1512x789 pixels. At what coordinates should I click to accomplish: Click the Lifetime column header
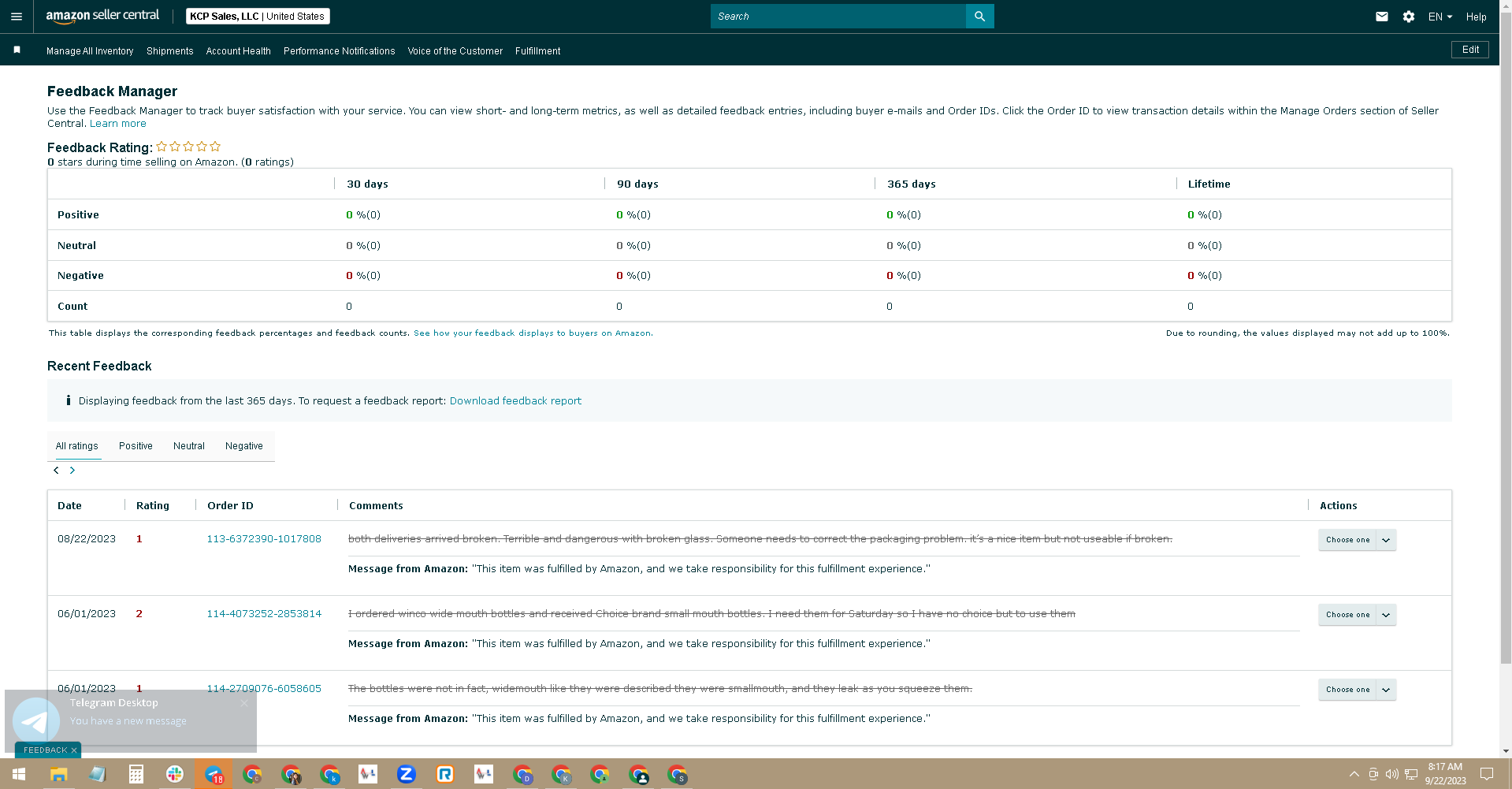point(1209,184)
